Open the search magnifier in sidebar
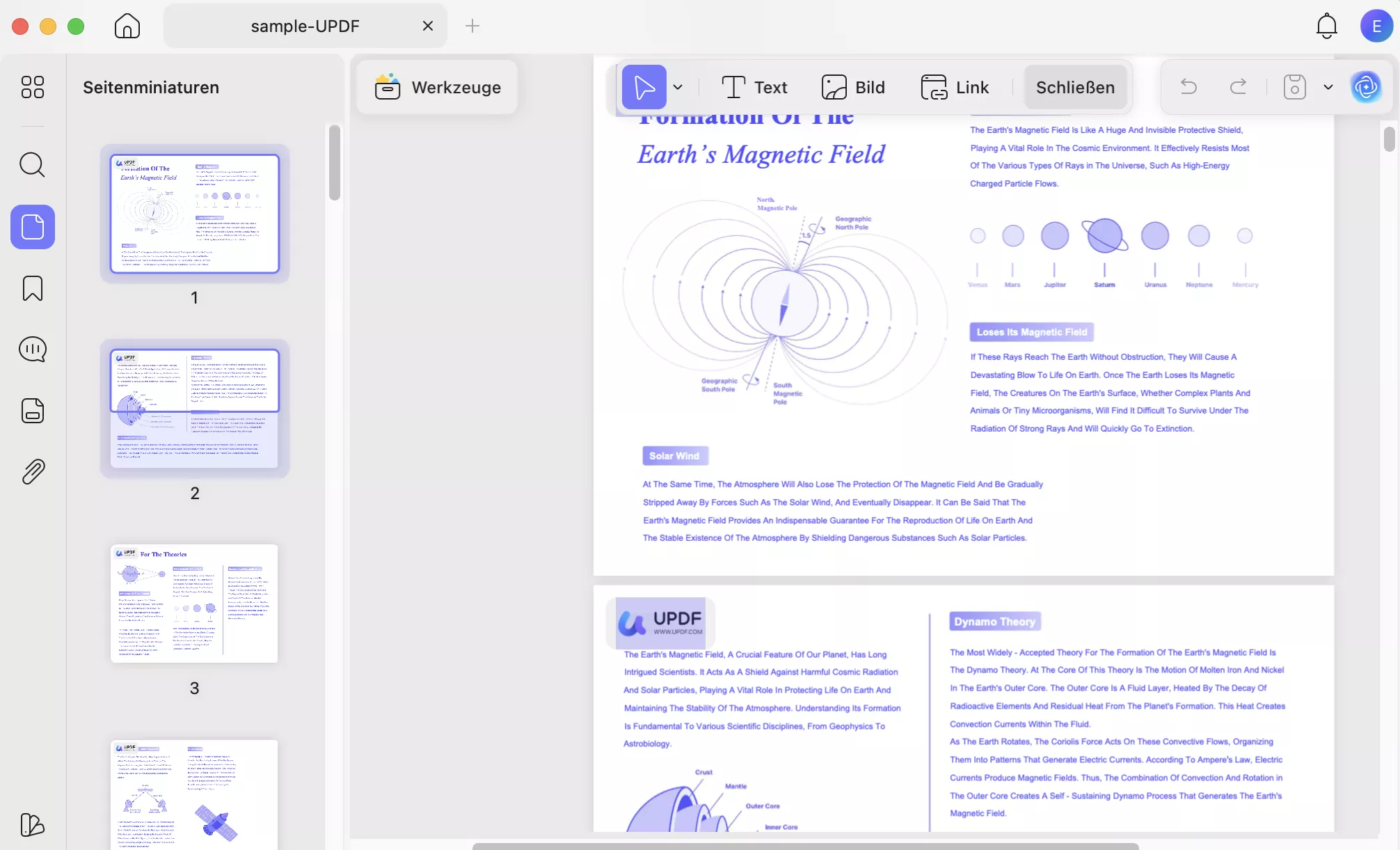This screenshot has height=850, width=1400. [32, 165]
